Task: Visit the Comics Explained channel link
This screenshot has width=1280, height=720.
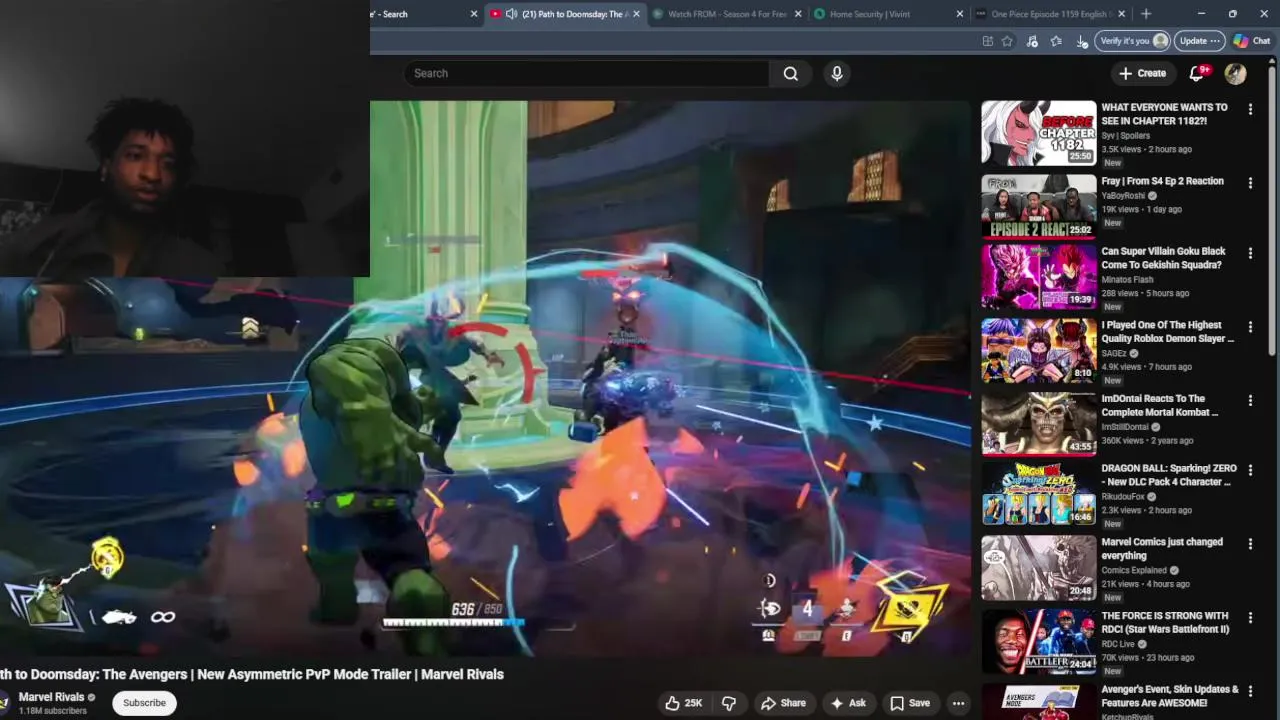Action: [x=1135, y=570]
